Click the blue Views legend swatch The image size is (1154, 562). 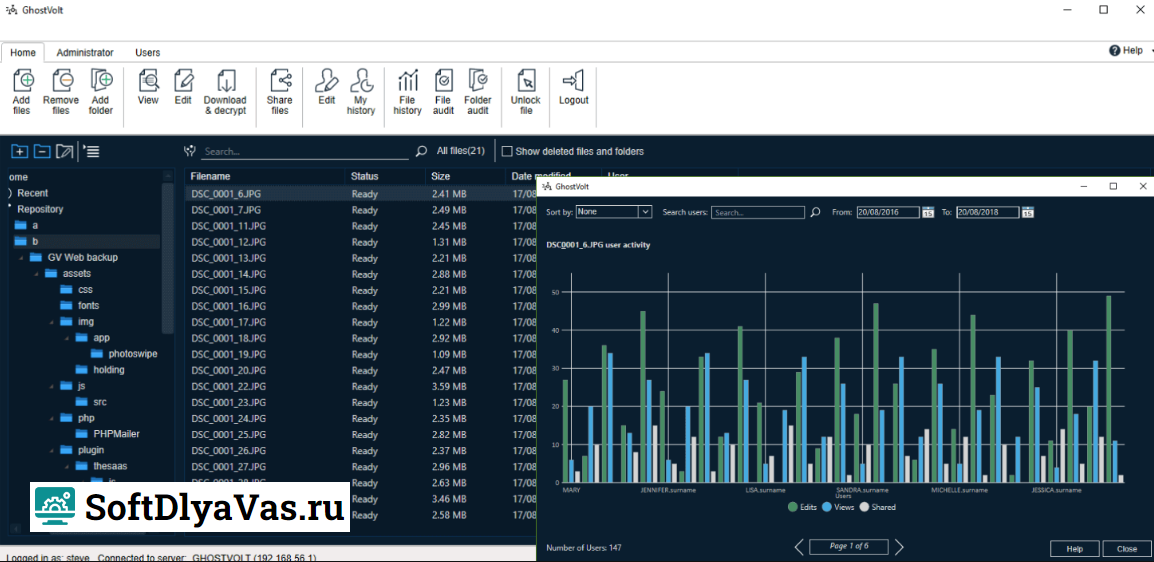pos(827,507)
